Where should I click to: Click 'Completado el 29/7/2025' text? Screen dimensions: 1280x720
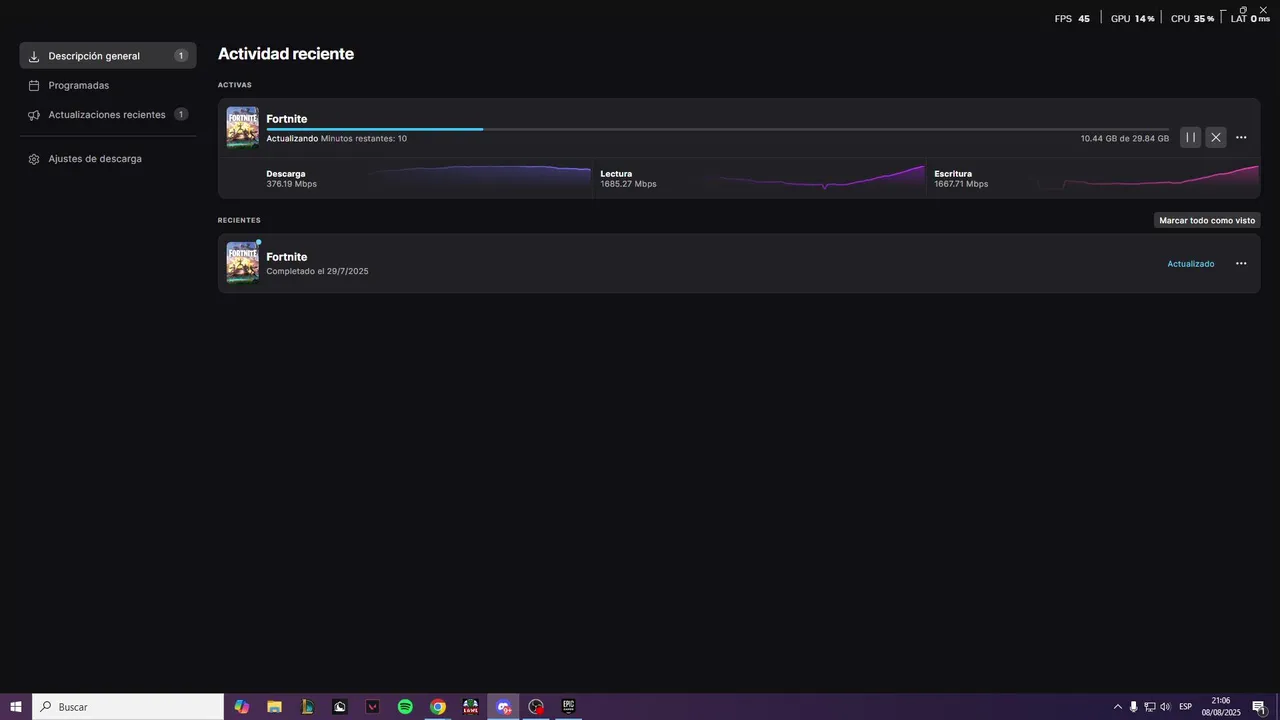(317, 271)
